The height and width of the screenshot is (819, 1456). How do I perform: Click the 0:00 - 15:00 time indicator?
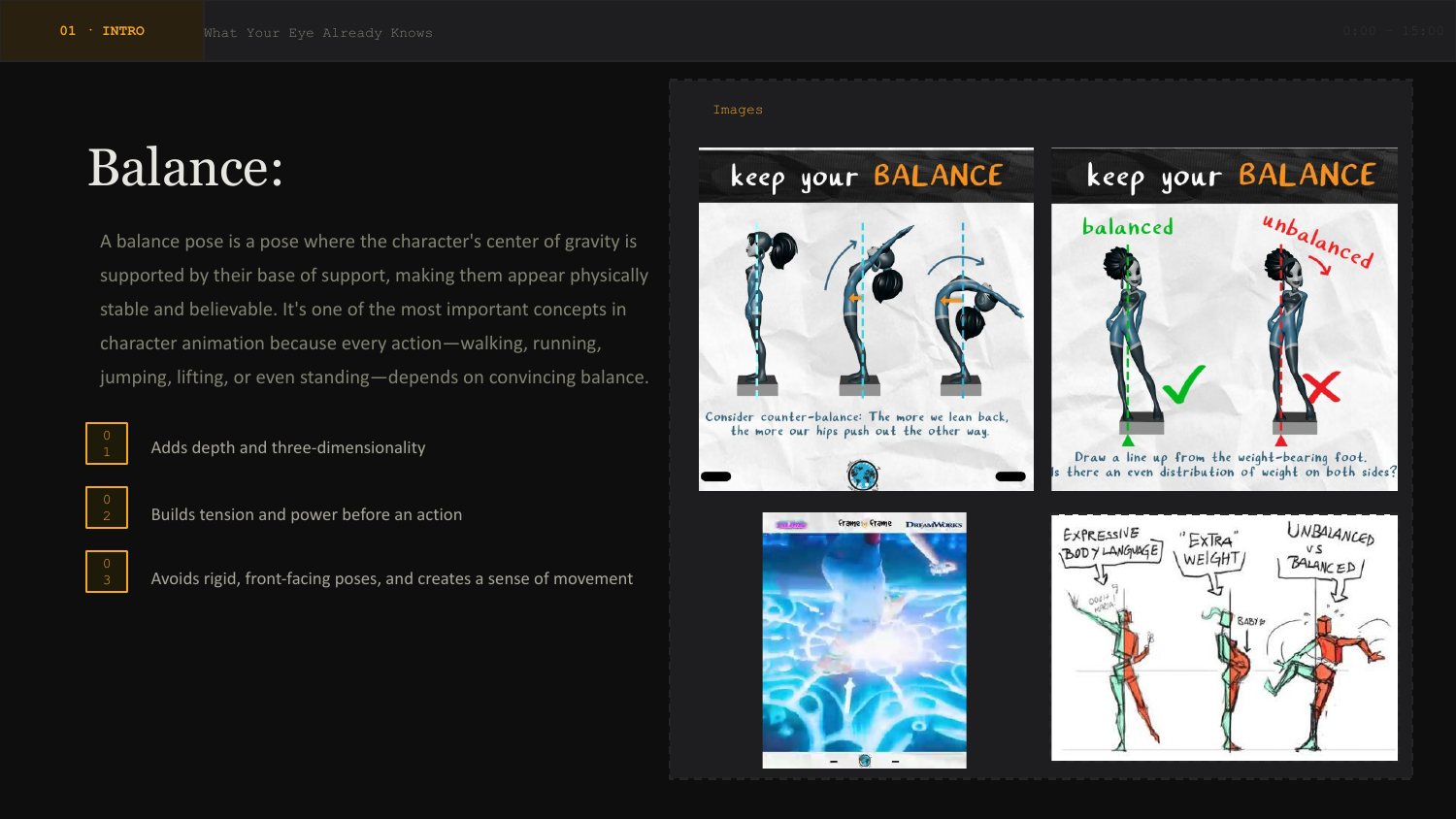tap(1393, 31)
